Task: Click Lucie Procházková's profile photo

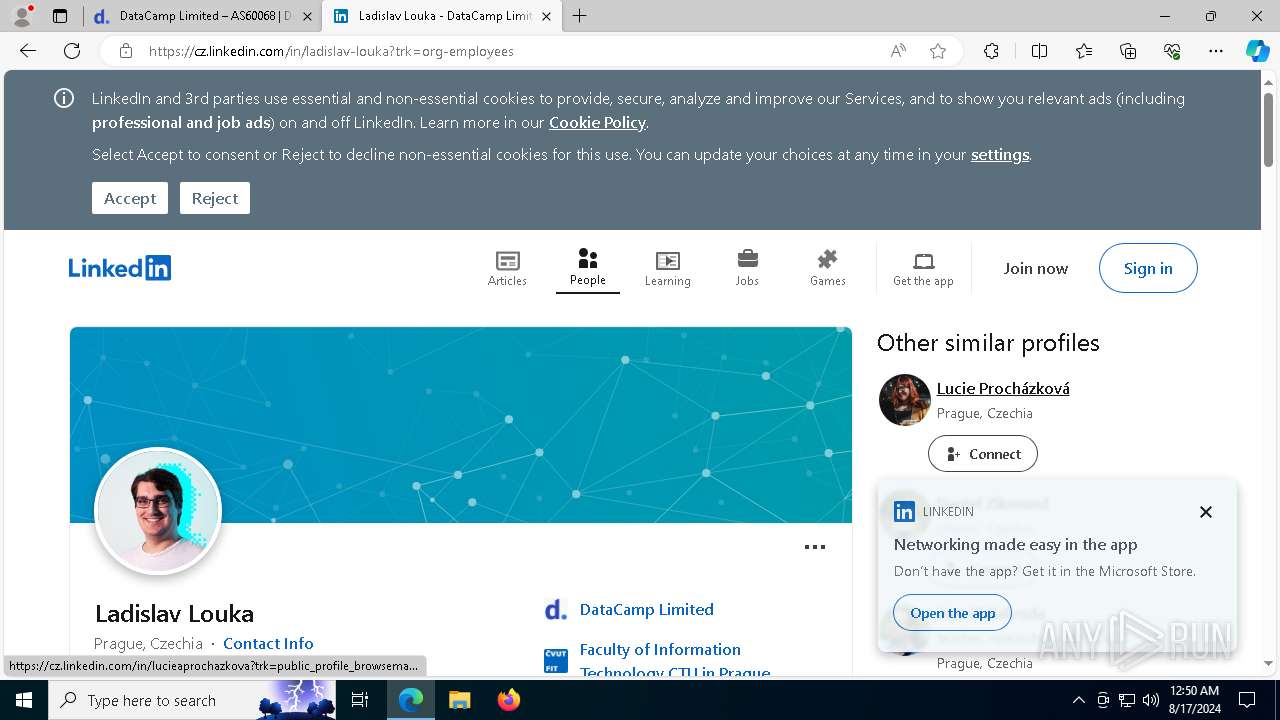Action: (x=905, y=400)
